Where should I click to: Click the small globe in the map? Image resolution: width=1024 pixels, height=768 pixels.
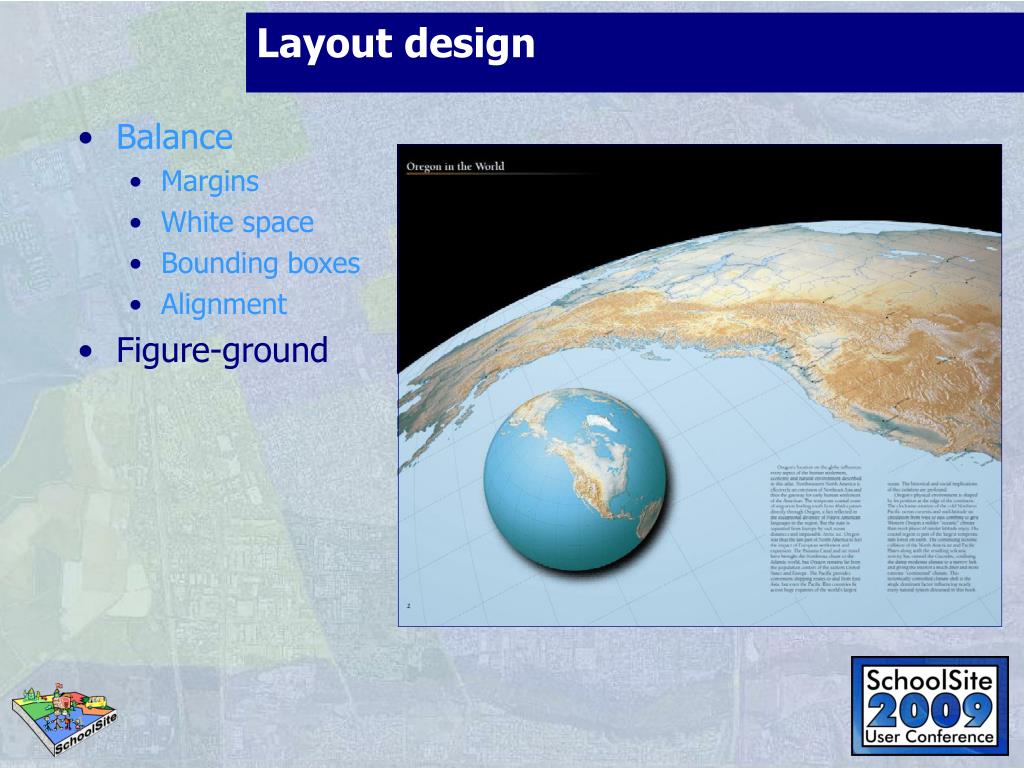point(575,480)
